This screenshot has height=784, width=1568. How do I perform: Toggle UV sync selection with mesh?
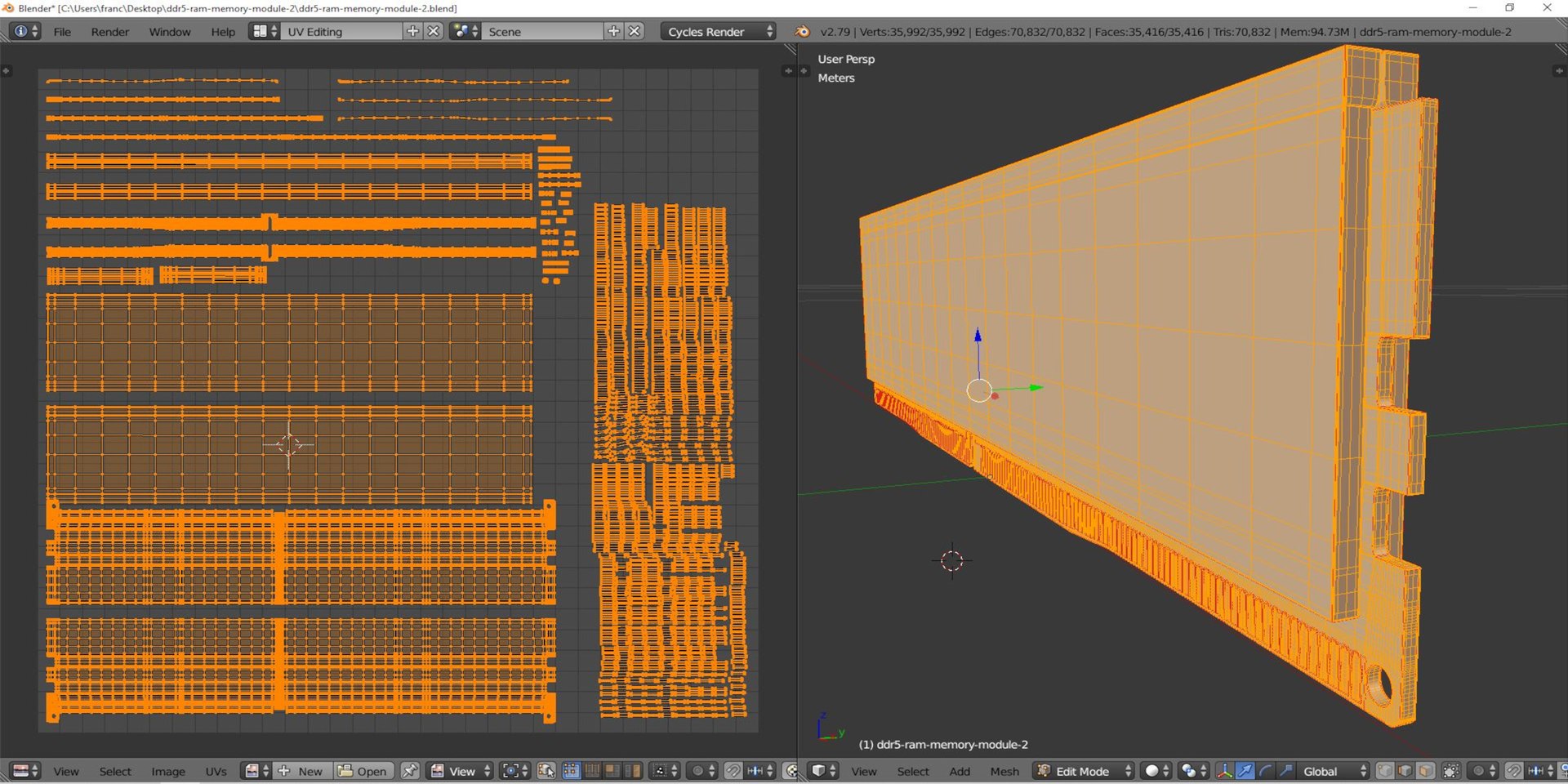pyautogui.click(x=546, y=771)
